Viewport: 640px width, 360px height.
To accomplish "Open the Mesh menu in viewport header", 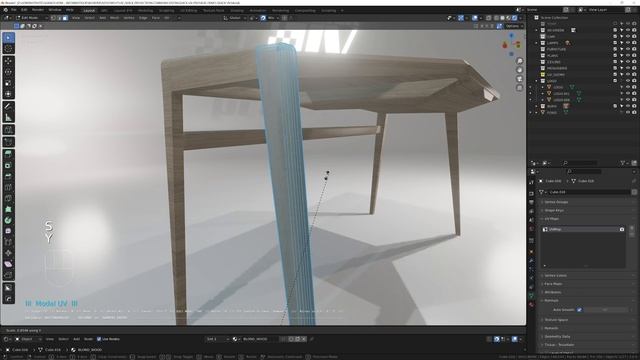I will [115, 18].
